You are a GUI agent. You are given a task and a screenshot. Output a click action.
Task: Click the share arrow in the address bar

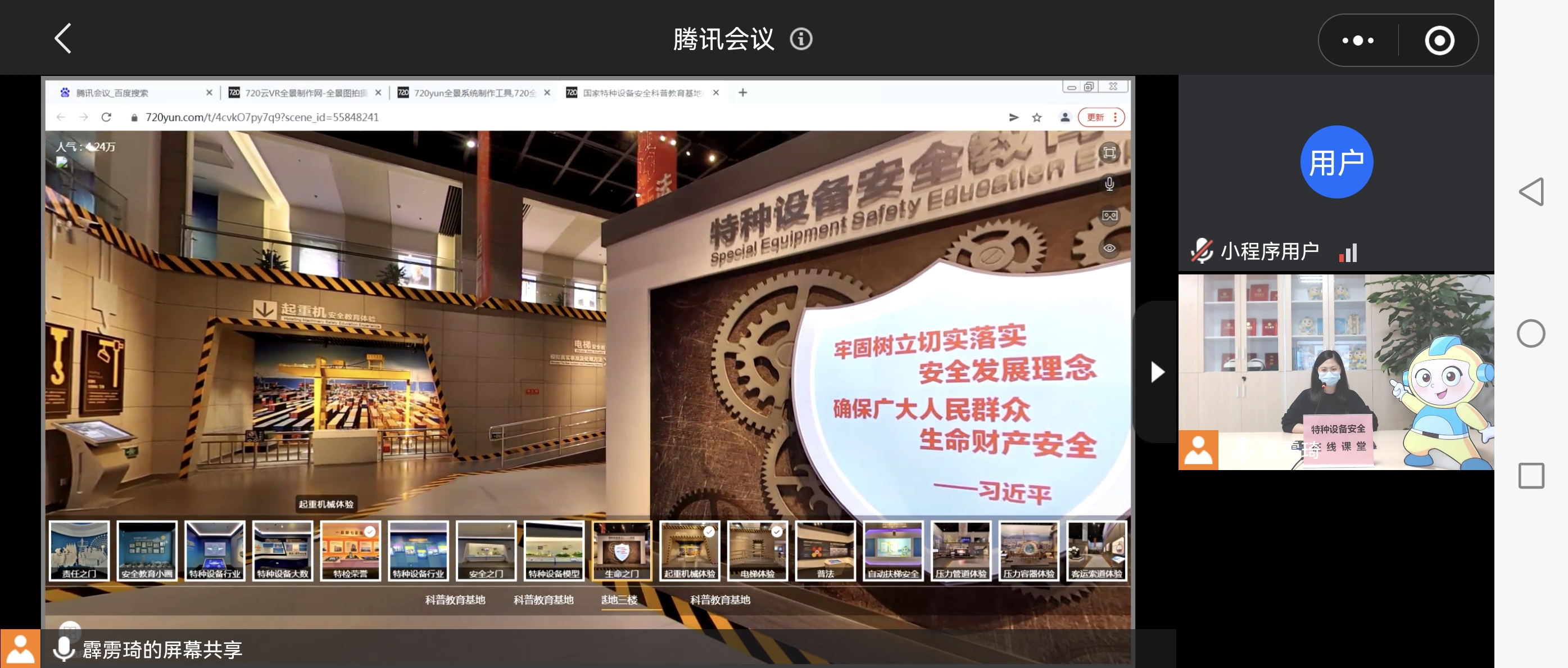click(1013, 118)
